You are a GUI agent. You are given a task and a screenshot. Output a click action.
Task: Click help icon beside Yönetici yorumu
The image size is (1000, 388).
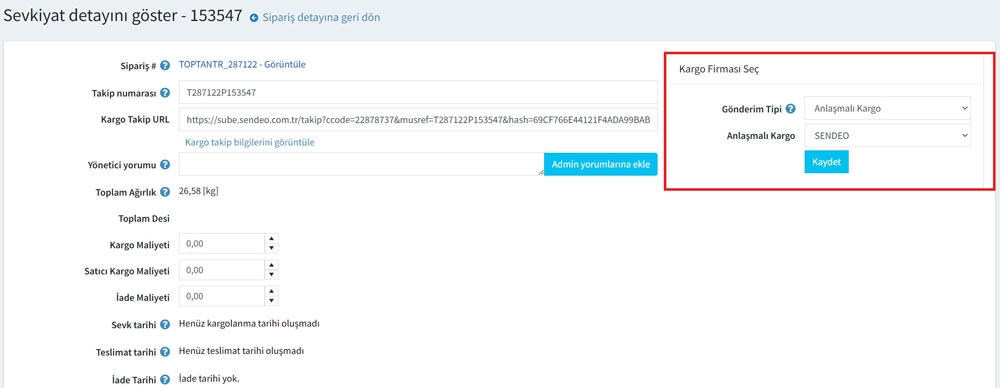pos(165,165)
